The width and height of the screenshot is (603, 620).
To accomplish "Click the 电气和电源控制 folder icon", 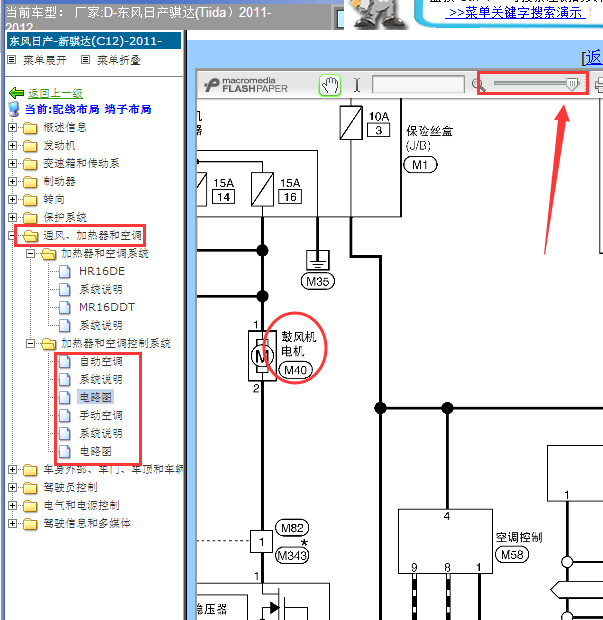I will click(30, 506).
